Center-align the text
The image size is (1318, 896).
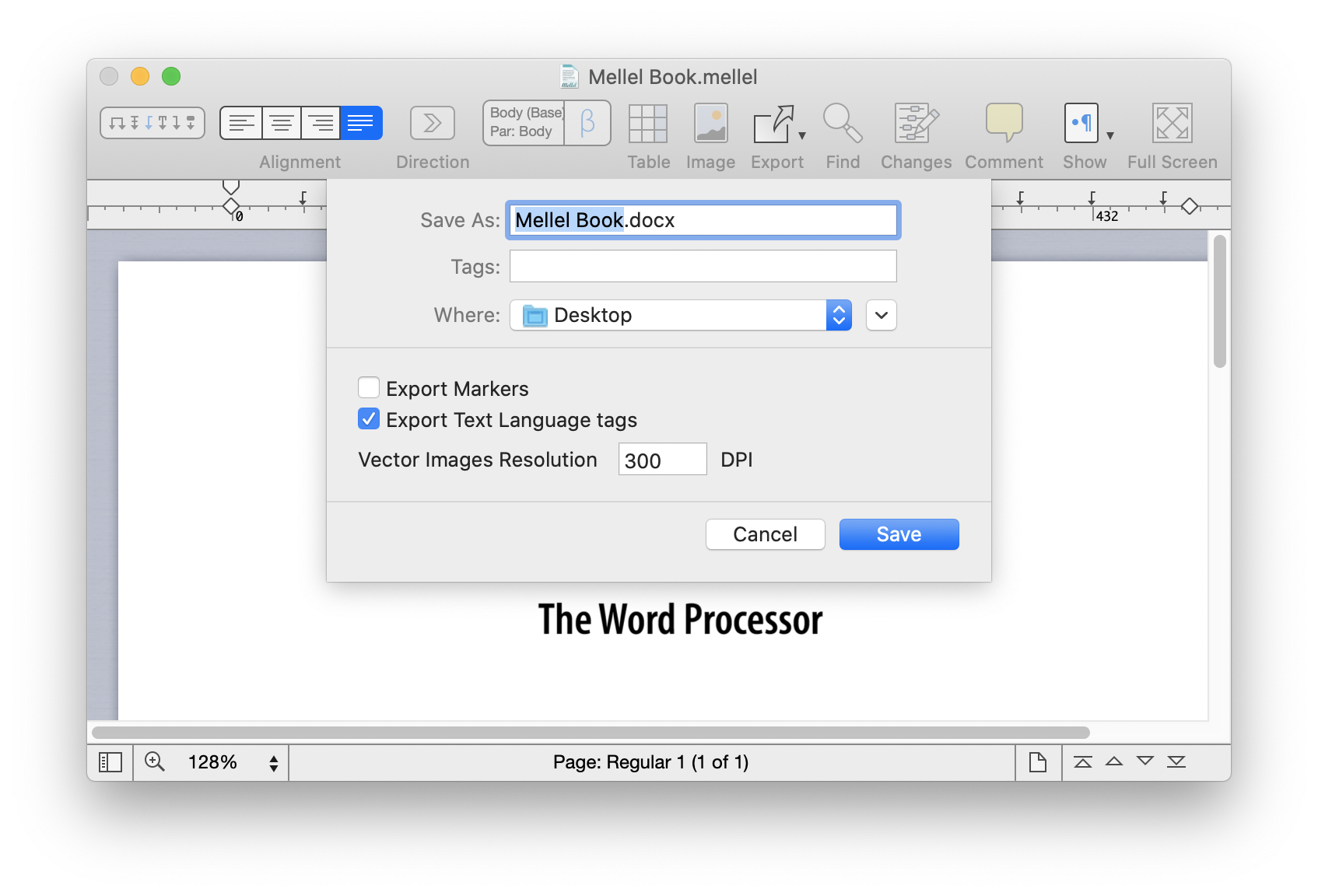281,123
